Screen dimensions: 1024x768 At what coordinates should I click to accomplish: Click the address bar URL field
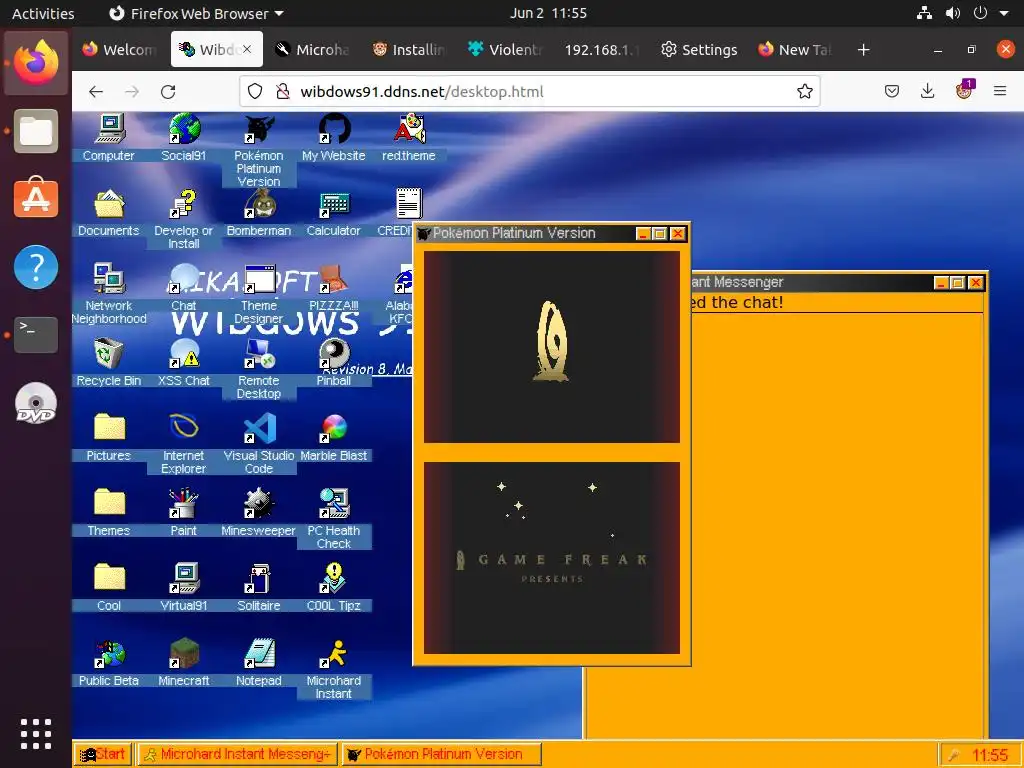coord(530,91)
